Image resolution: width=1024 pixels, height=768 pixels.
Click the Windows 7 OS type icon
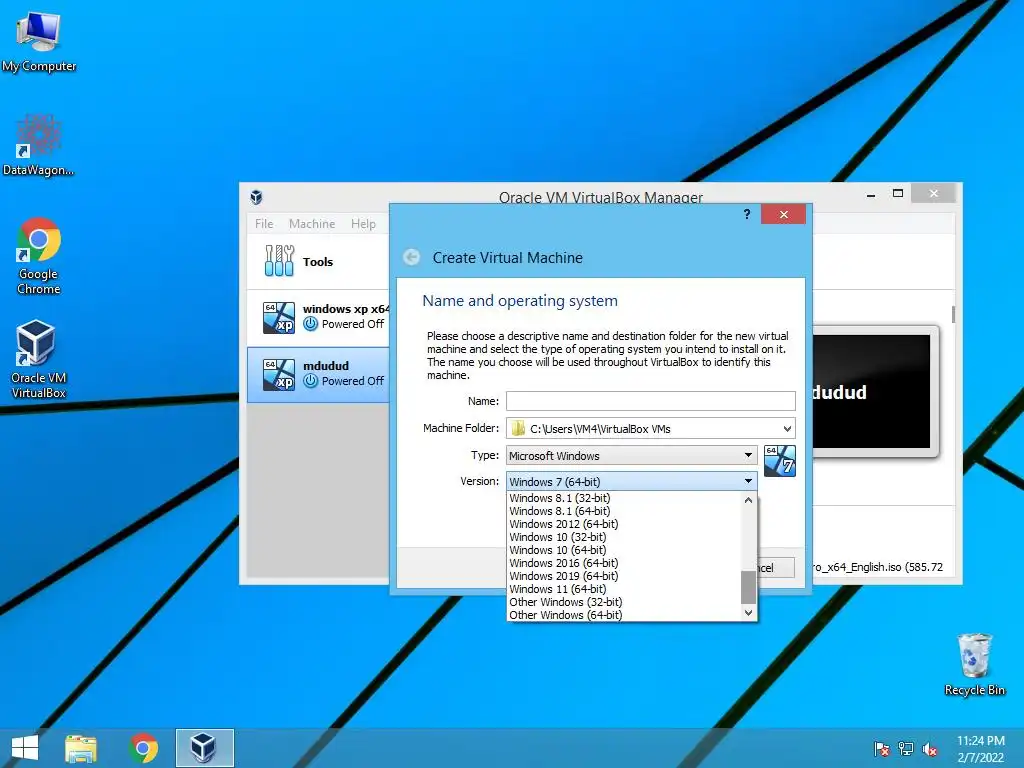click(x=780, y=461)
